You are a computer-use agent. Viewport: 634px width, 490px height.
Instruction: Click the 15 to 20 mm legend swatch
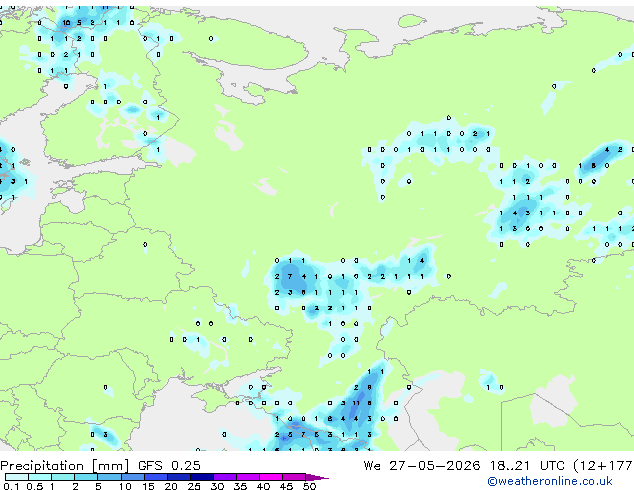click(x=156, y=477)
